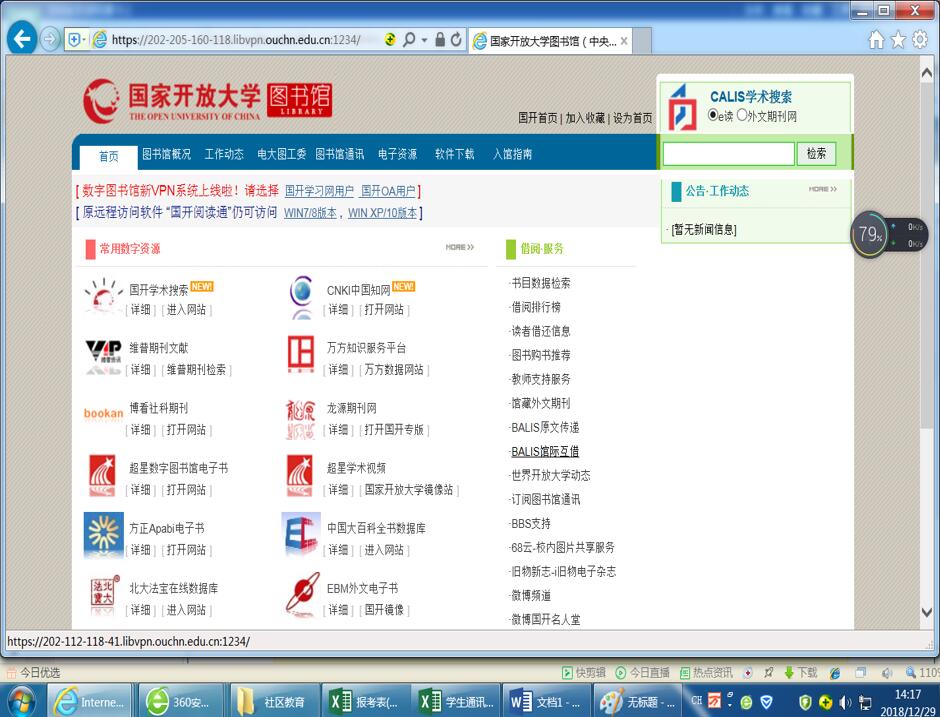This screenshot has width=940, height=717.
Task: Click the address bar search magnifier icon
Action: click(409, 40)
